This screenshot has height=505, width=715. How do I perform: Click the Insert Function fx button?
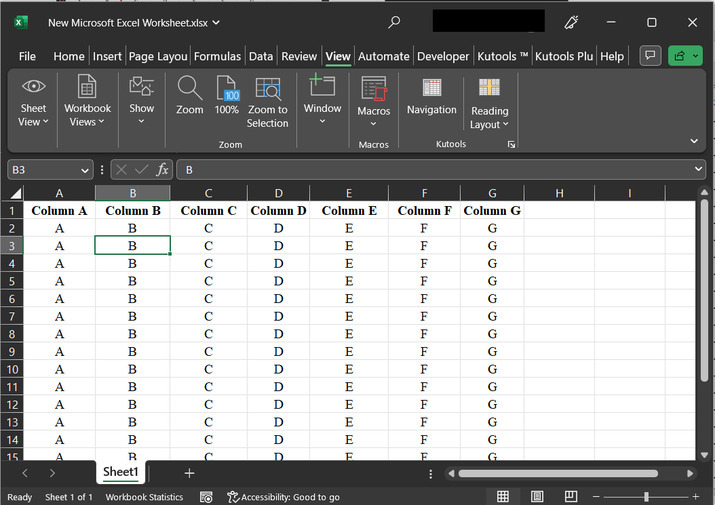tap(162, 170)
